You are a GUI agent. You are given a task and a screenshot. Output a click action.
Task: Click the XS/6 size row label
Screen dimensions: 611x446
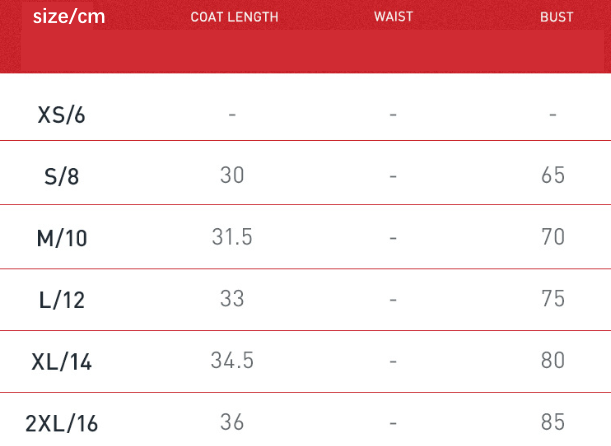(x=62, y=115)
